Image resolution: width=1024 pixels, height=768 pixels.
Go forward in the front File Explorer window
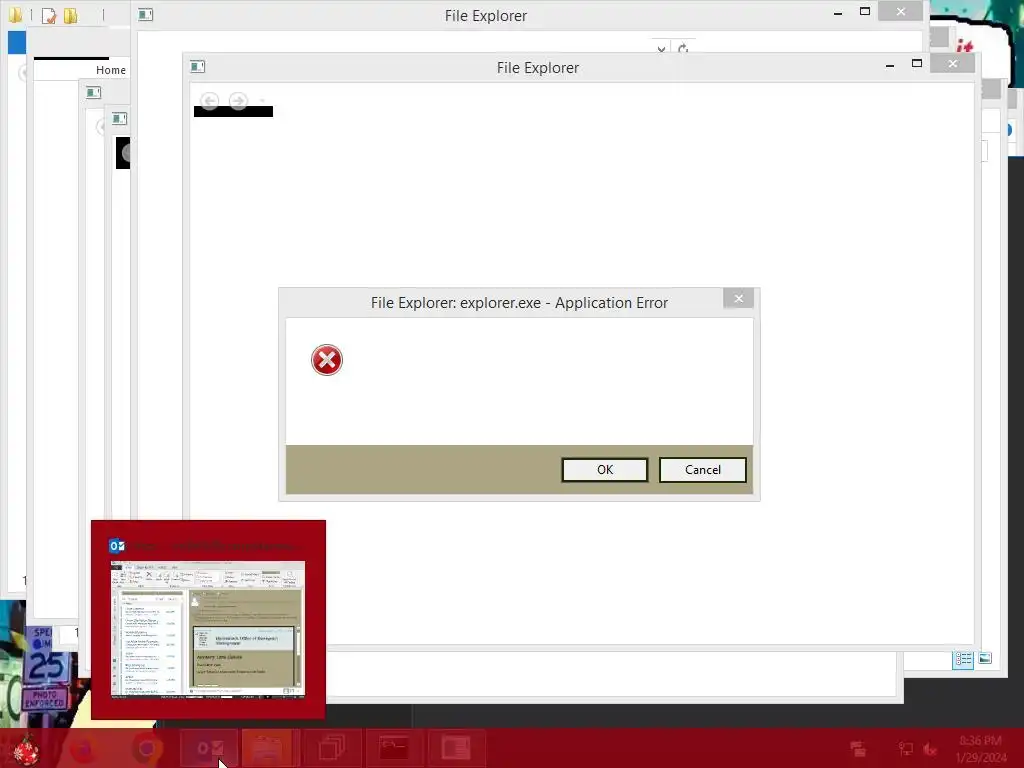coord(238,101)
